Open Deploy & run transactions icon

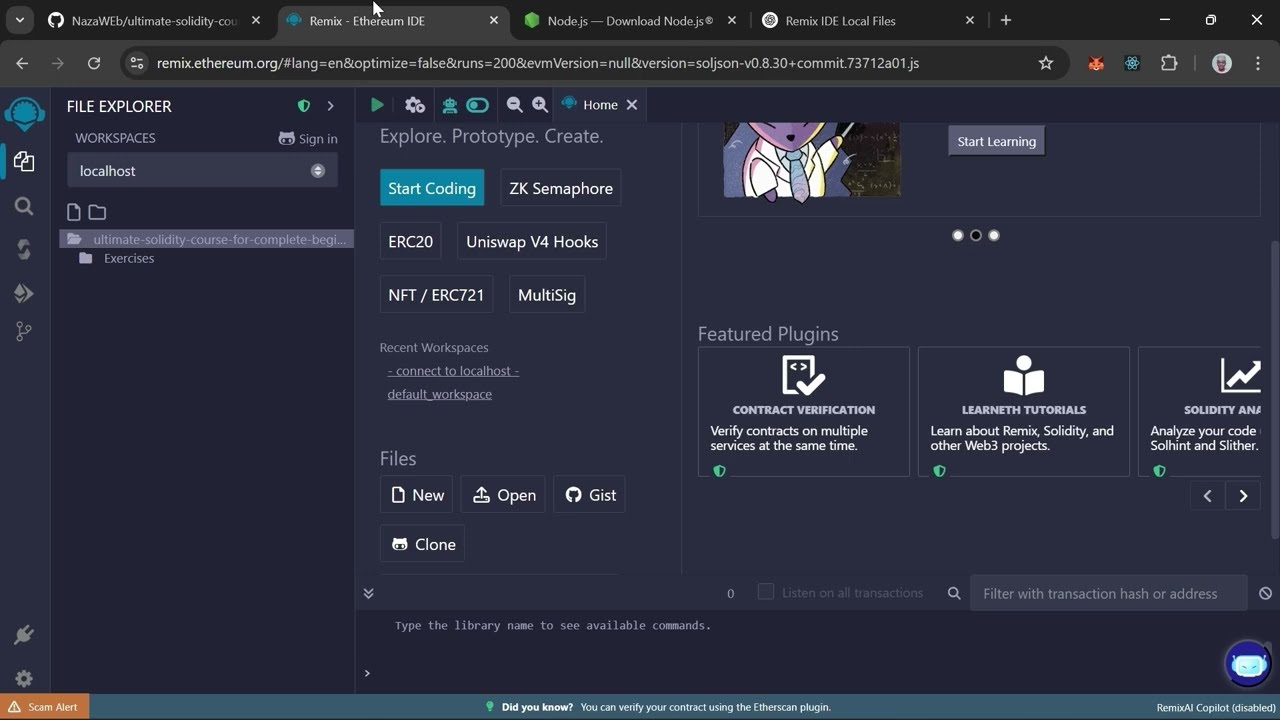[24, 293]
